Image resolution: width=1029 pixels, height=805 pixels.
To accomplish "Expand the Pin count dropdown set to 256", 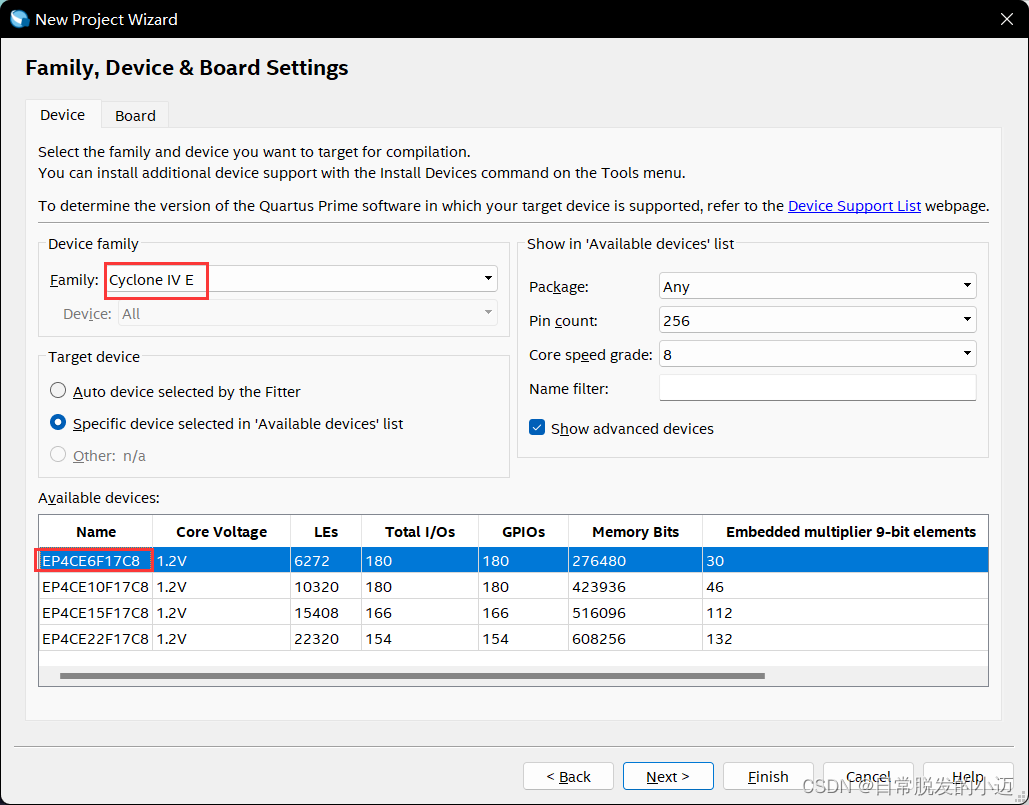I will pyautogui.click(x=817, y=320).
